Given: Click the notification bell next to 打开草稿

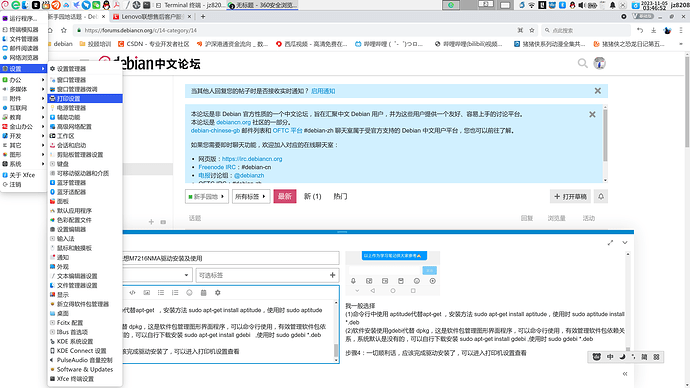Looking at the screenshot, I should click(601, 197).
